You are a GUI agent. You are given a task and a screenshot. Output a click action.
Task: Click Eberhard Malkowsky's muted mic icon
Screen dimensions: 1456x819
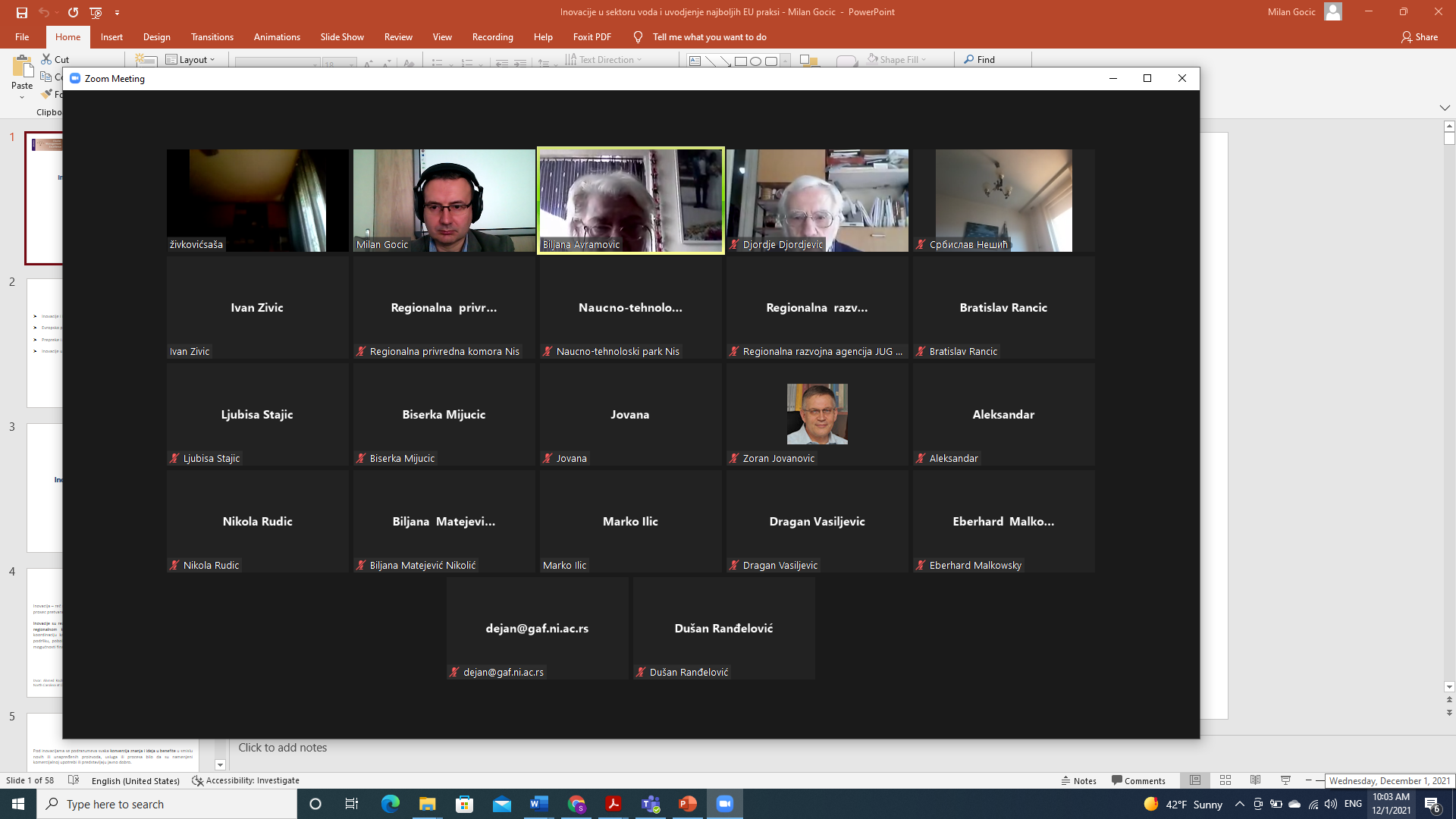click(921, 566)
